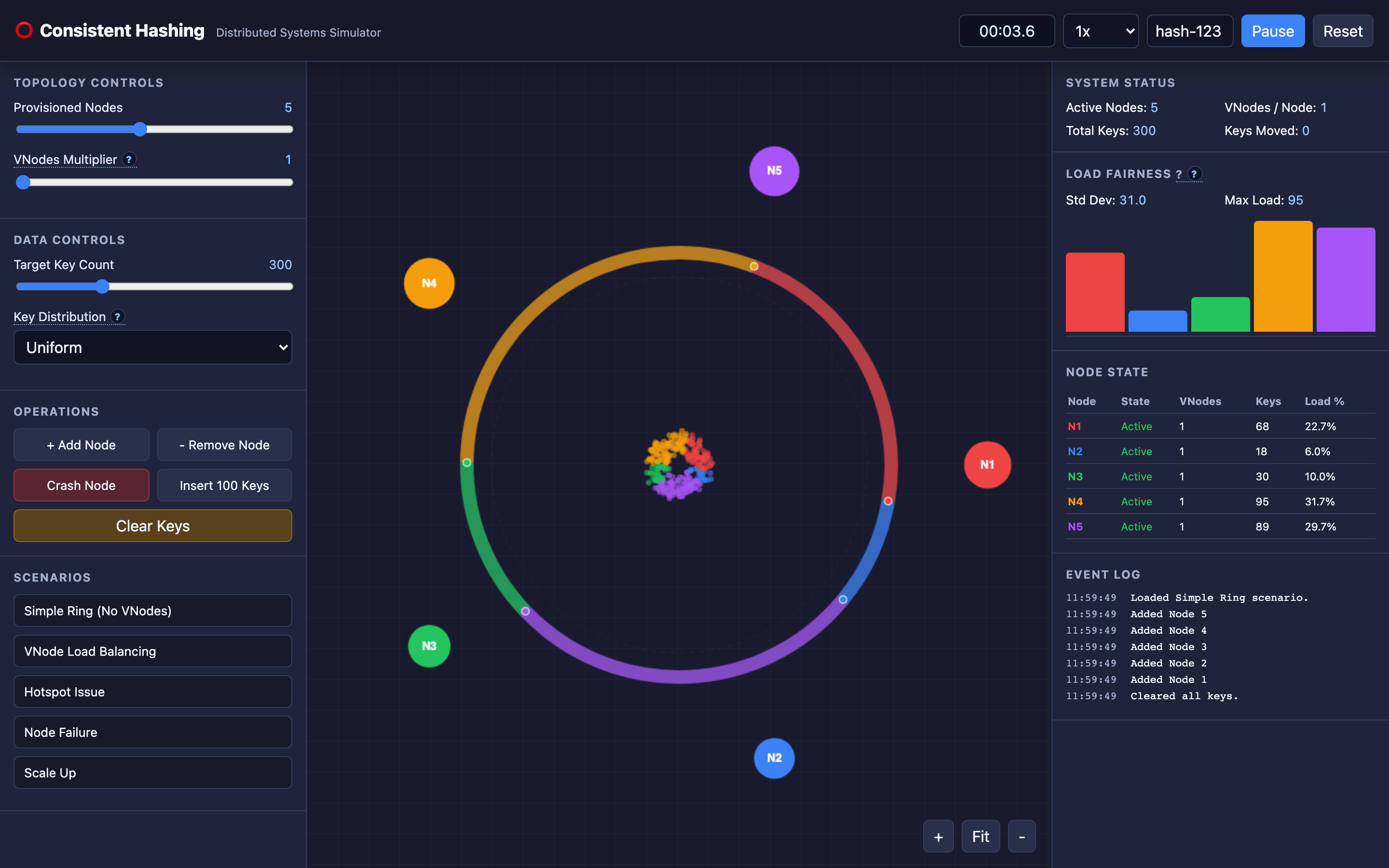Image resolution: width=1389 pixels, height=868 pixels.
Task: Adjust the Target Key Count slider
Action: 154,286
